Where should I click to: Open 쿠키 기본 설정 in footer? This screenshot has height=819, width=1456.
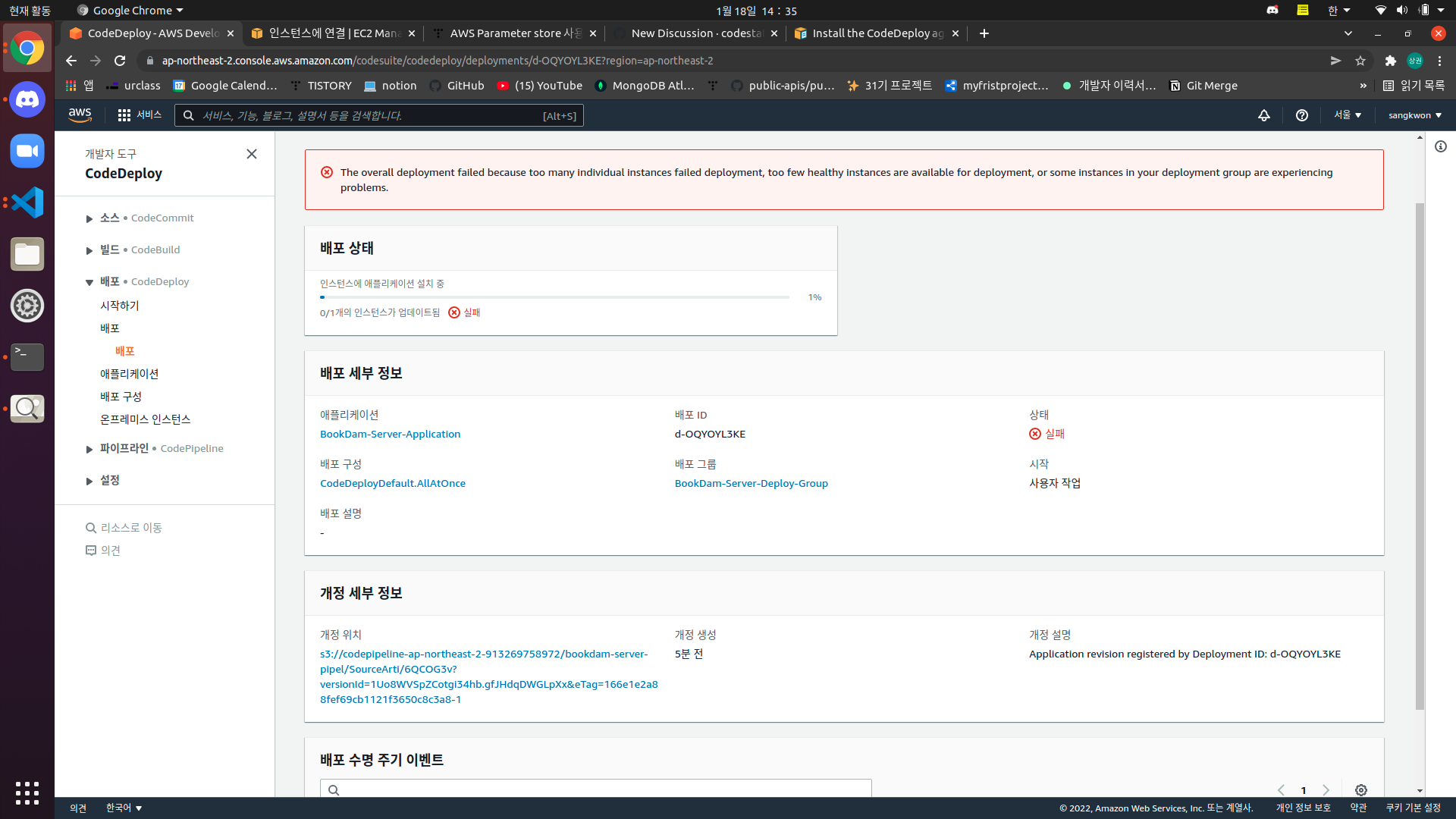coord(1414,808)
